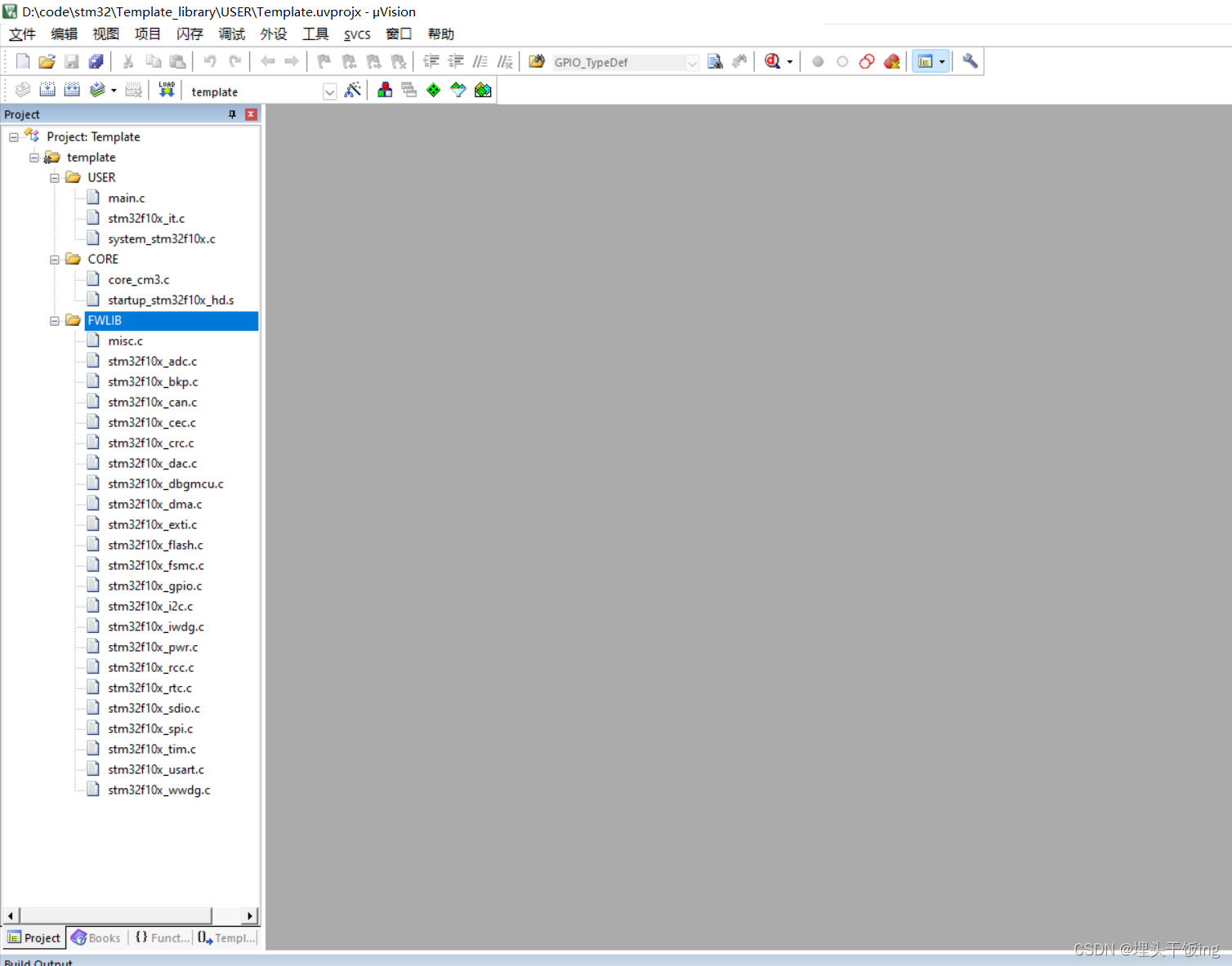Viewport: 1232px width, 966px height.
Task: Click the Manage Multi-Project Workspace icon
Action: coord(409,90)
